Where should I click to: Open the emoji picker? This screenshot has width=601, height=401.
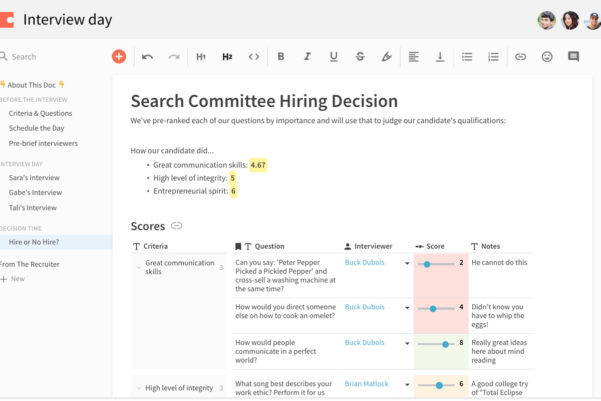[x=547, y=57]
